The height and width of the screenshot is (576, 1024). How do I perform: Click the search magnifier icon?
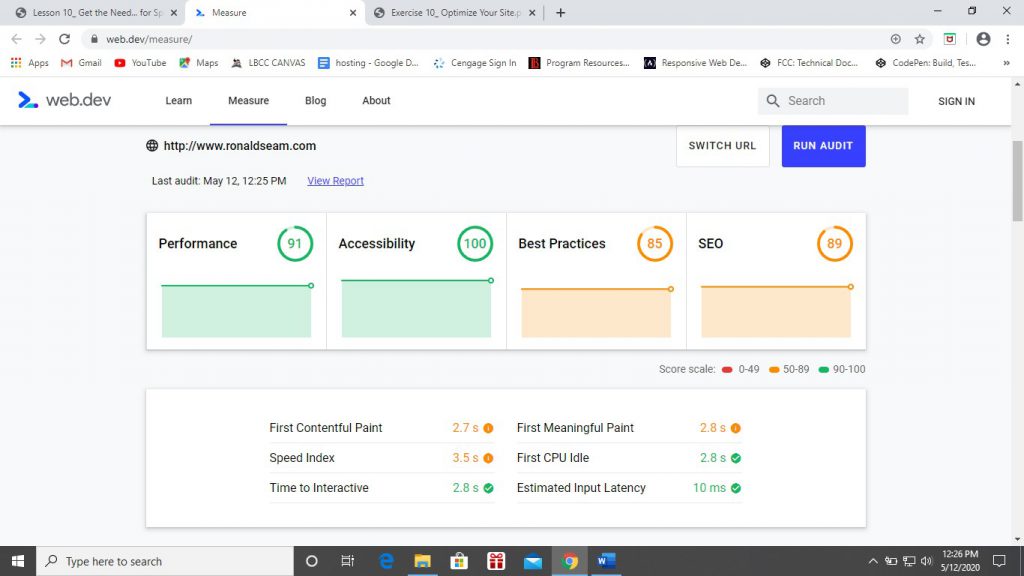[x=773, y=101]
